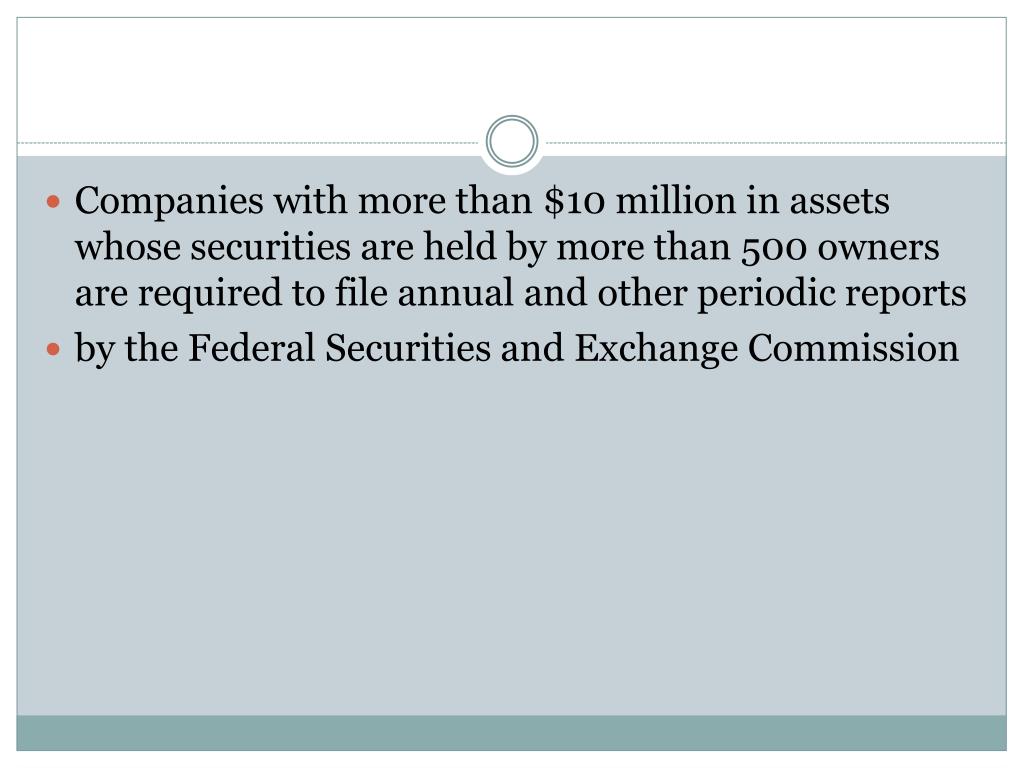Click the word "Companies" in the first bullet

click(169, 201)
